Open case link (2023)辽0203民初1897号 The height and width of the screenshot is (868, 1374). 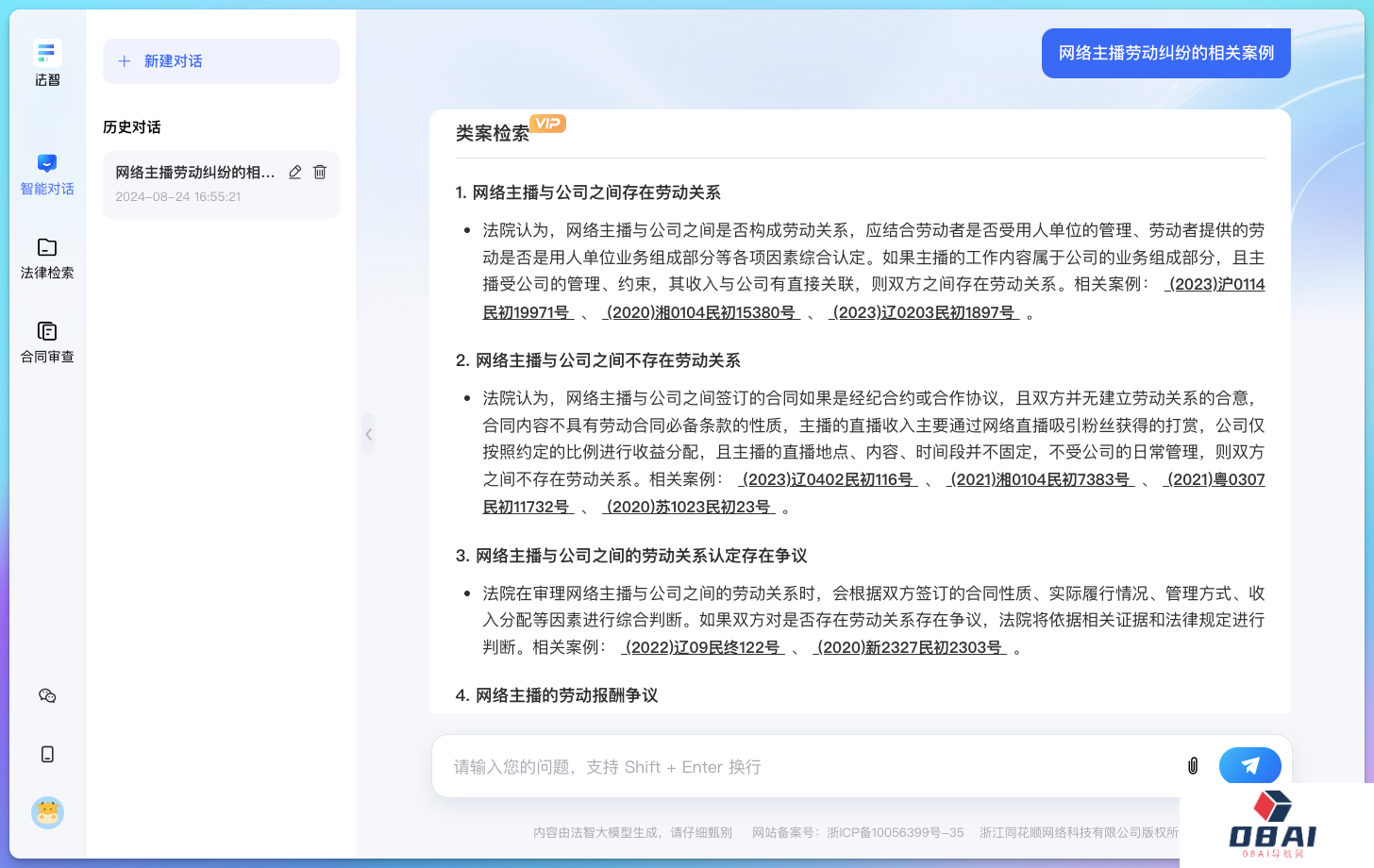(924, 312)
